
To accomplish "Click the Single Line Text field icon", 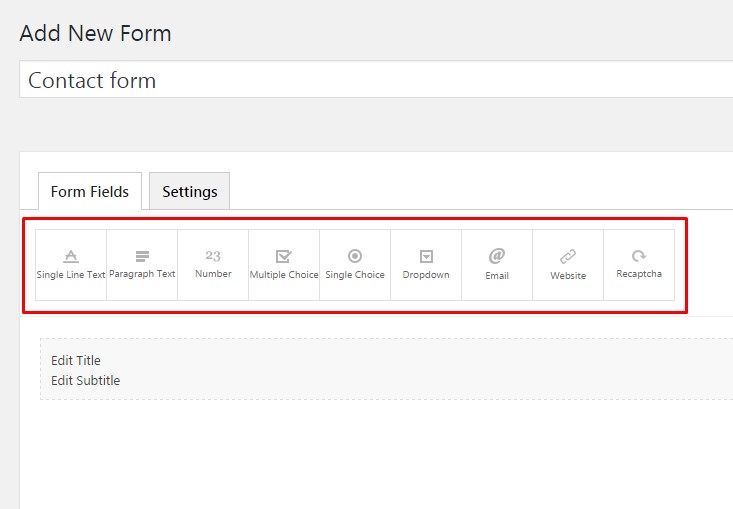I will click(71, 256).
